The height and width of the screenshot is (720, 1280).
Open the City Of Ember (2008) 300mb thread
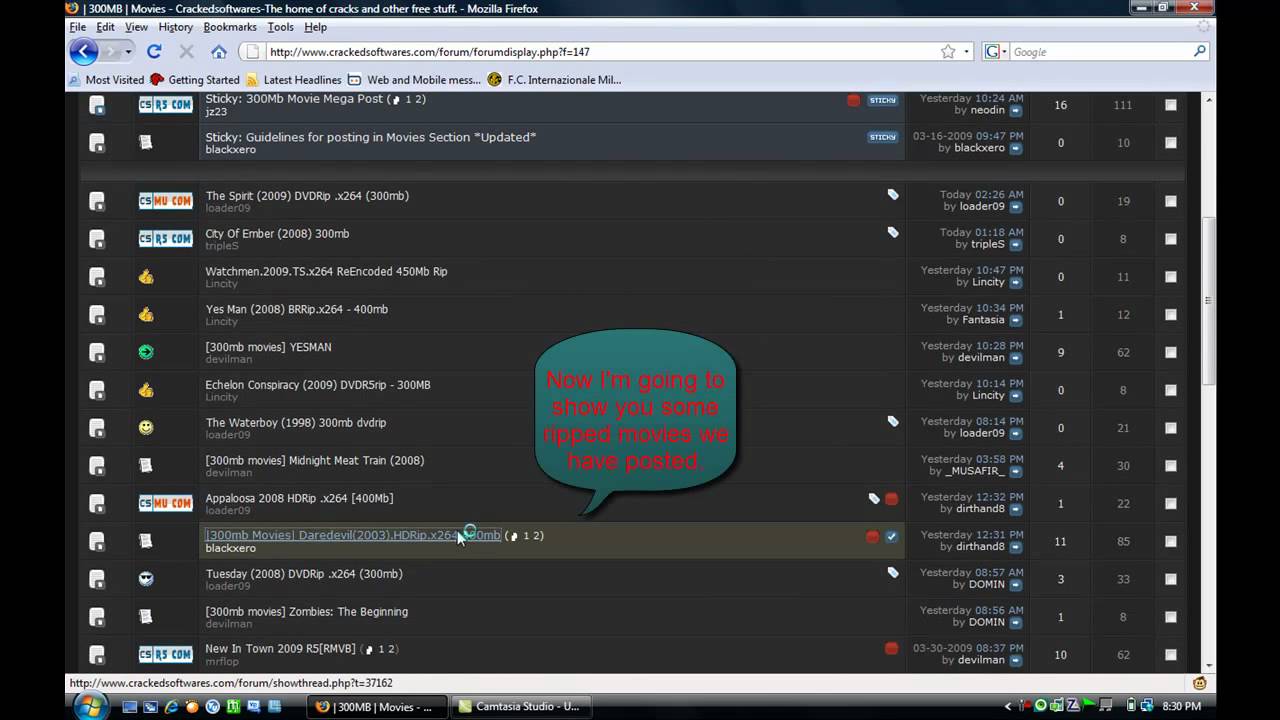277,234
